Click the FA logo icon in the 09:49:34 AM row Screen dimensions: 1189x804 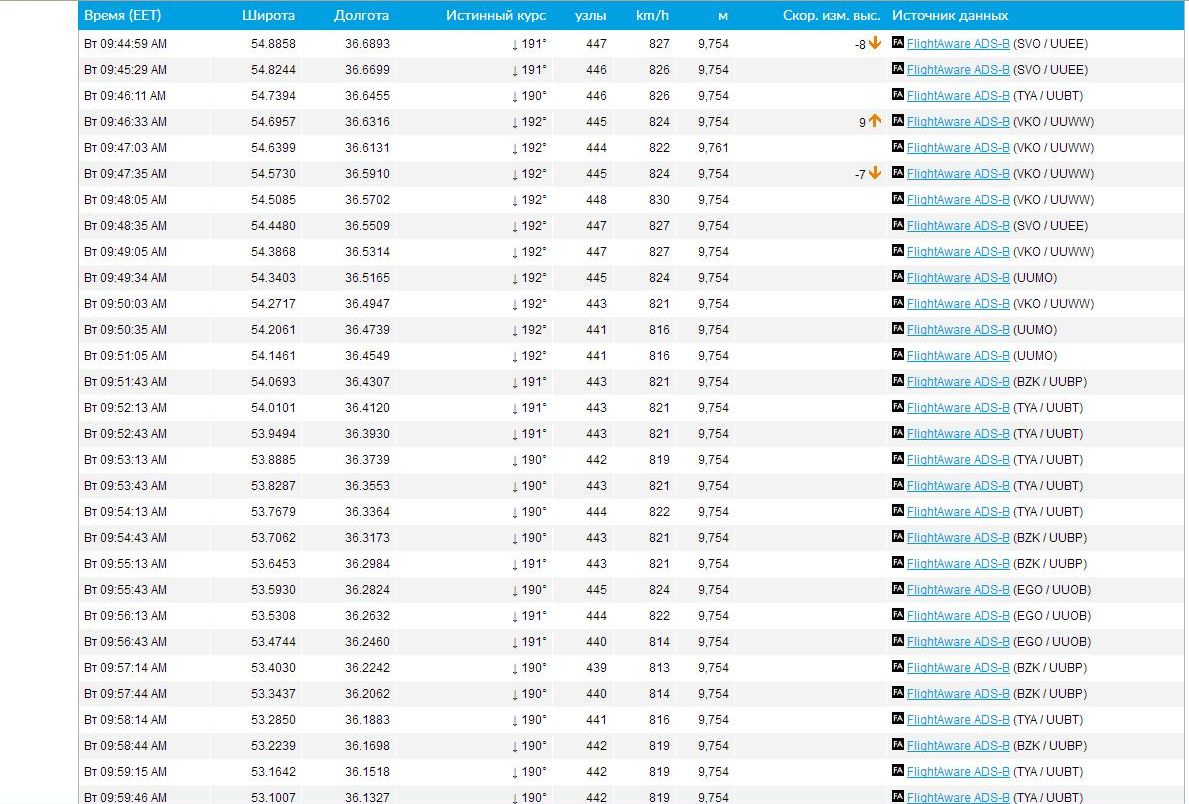(897, 277)
